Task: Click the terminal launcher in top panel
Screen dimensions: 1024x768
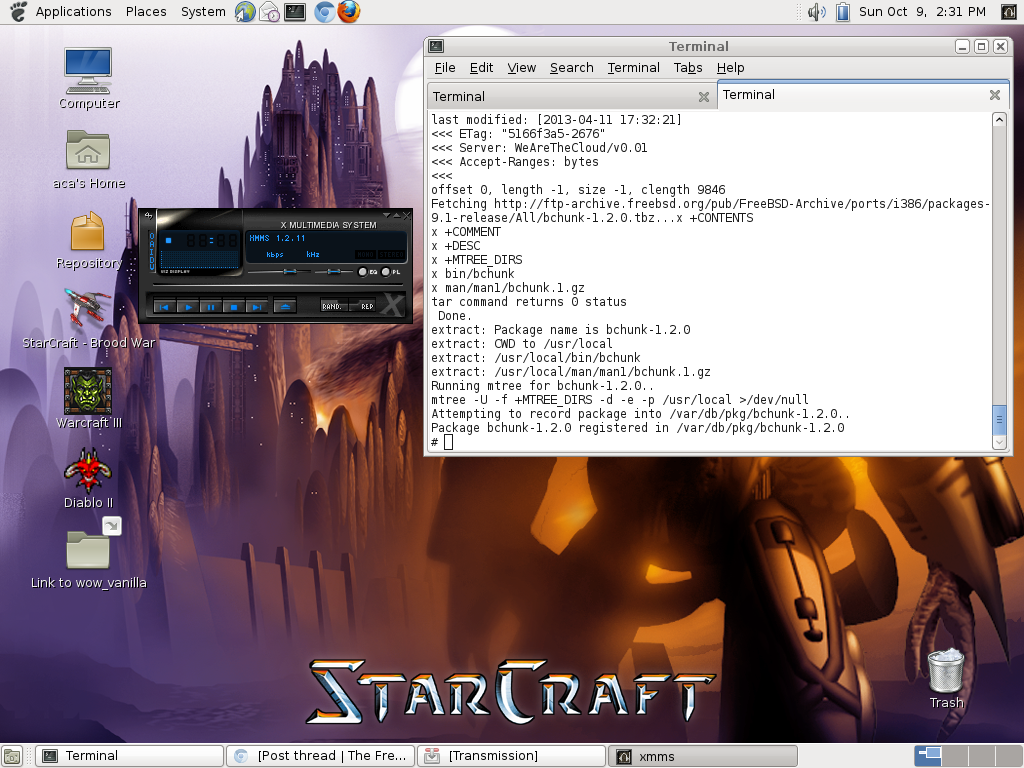Action: point(295,12)
